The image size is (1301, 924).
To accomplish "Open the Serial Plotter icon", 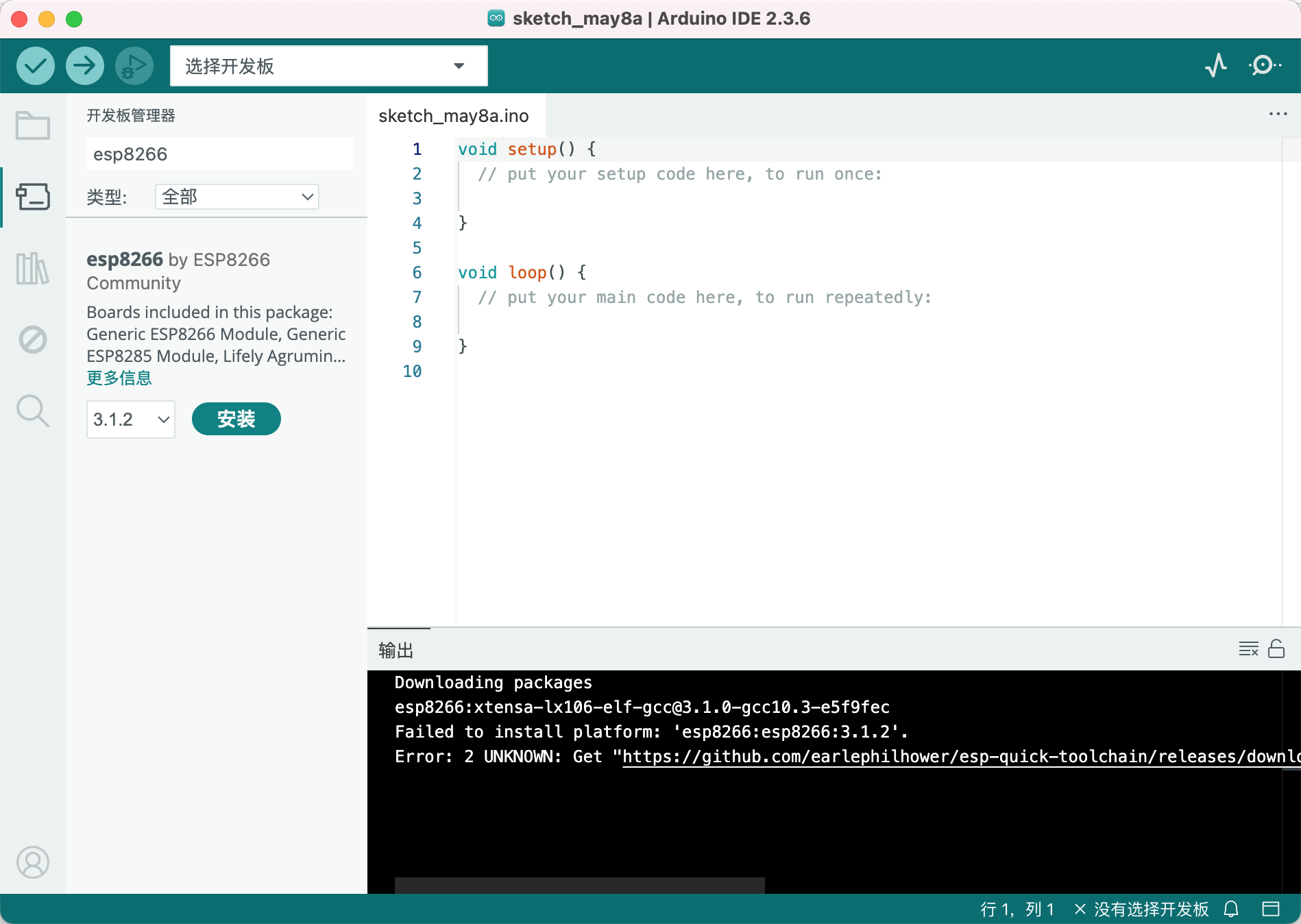I will coord(1216,66).
